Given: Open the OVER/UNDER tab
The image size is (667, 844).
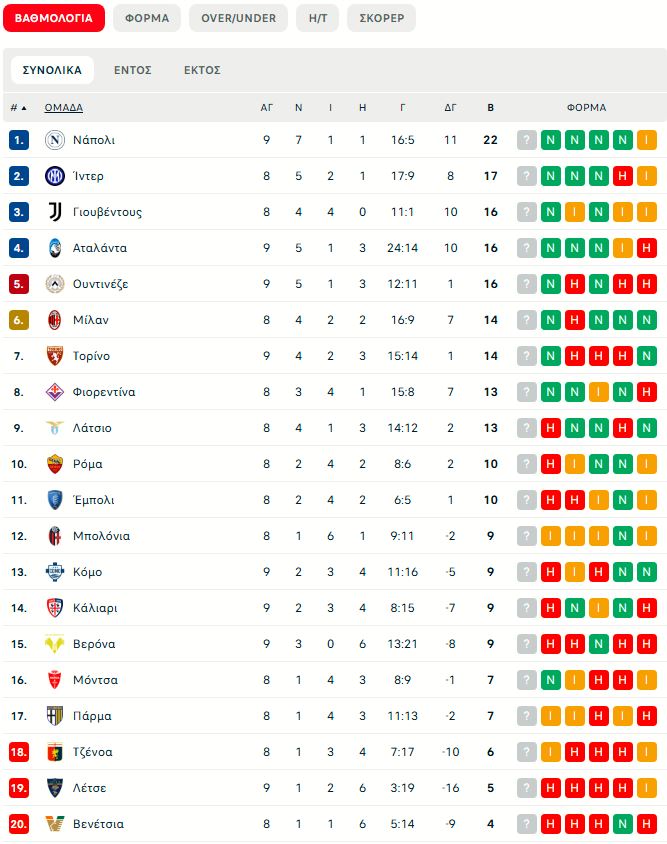Looking at the screenshot, I should [238, 18].
